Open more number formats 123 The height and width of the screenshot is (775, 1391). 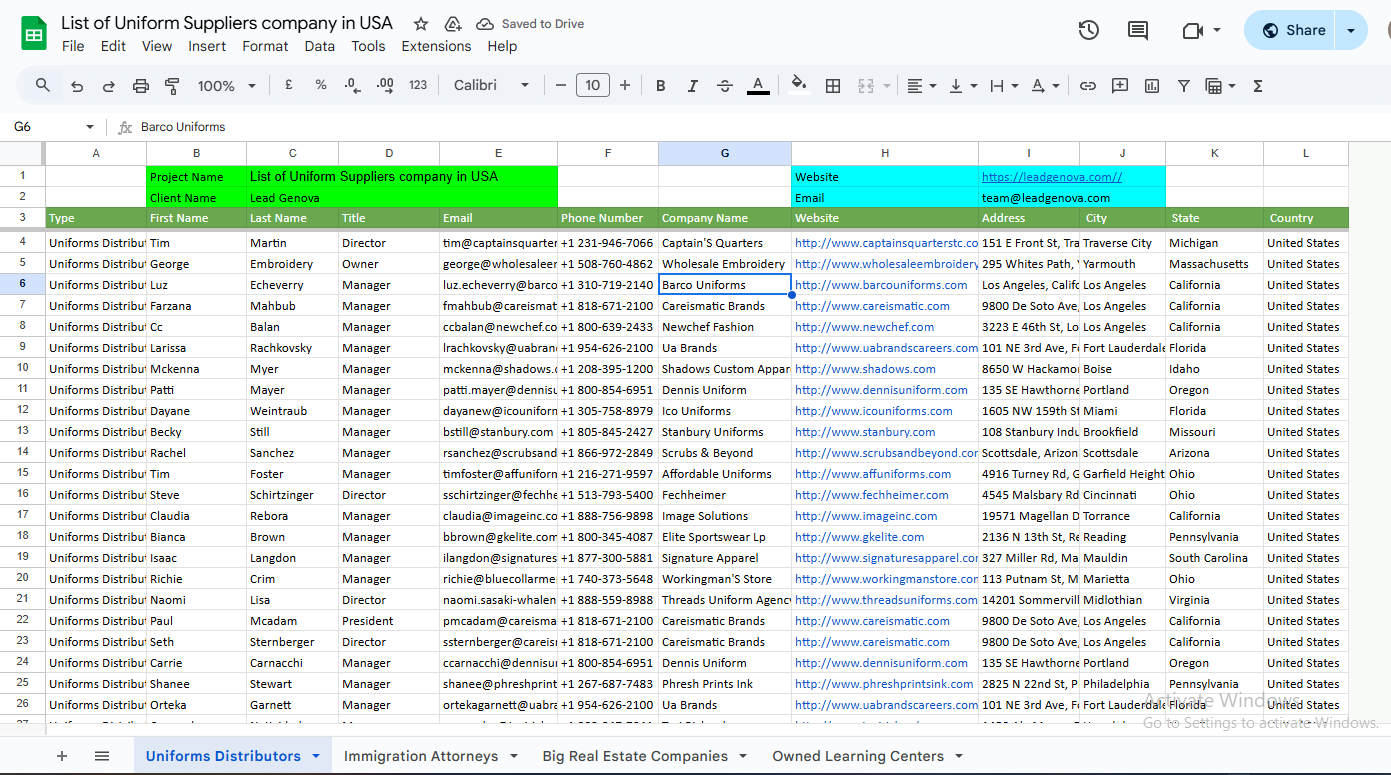(418, 86)
